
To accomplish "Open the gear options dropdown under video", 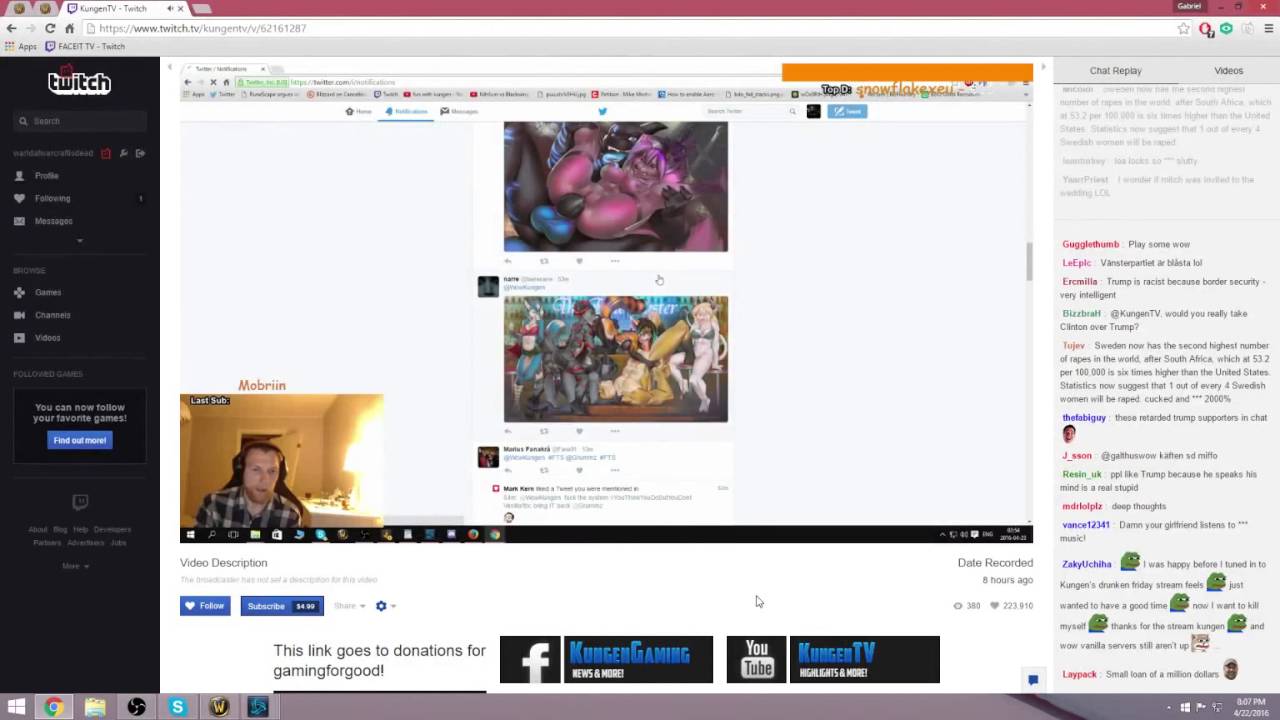I will pos(385,606).
